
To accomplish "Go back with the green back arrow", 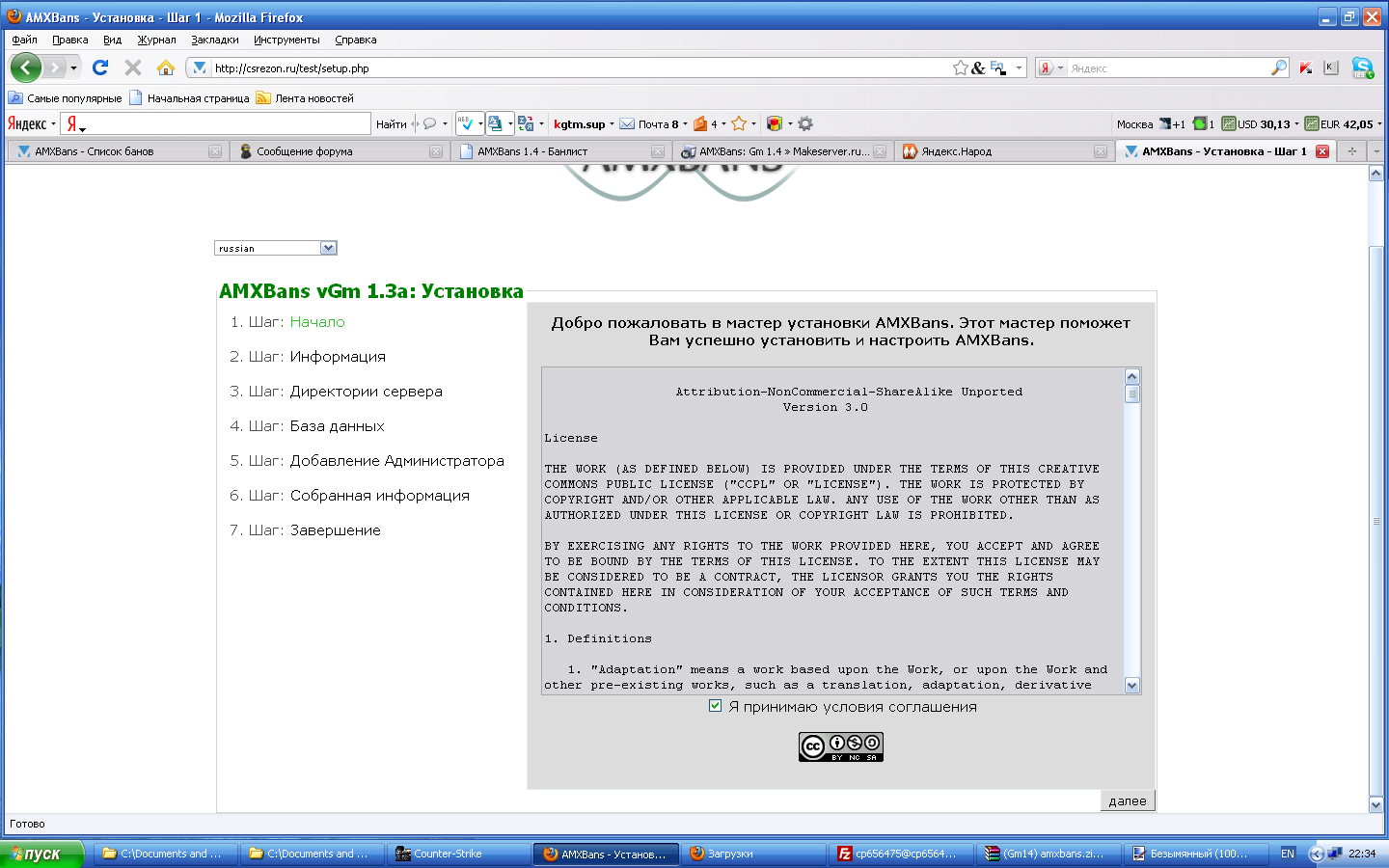I will pos(26,68).
